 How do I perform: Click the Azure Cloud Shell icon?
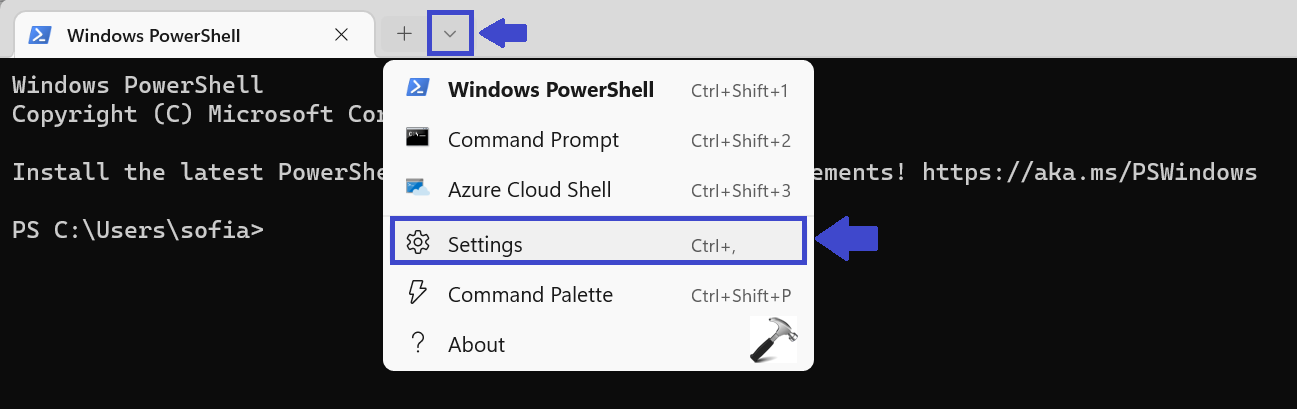pos(417,188)
